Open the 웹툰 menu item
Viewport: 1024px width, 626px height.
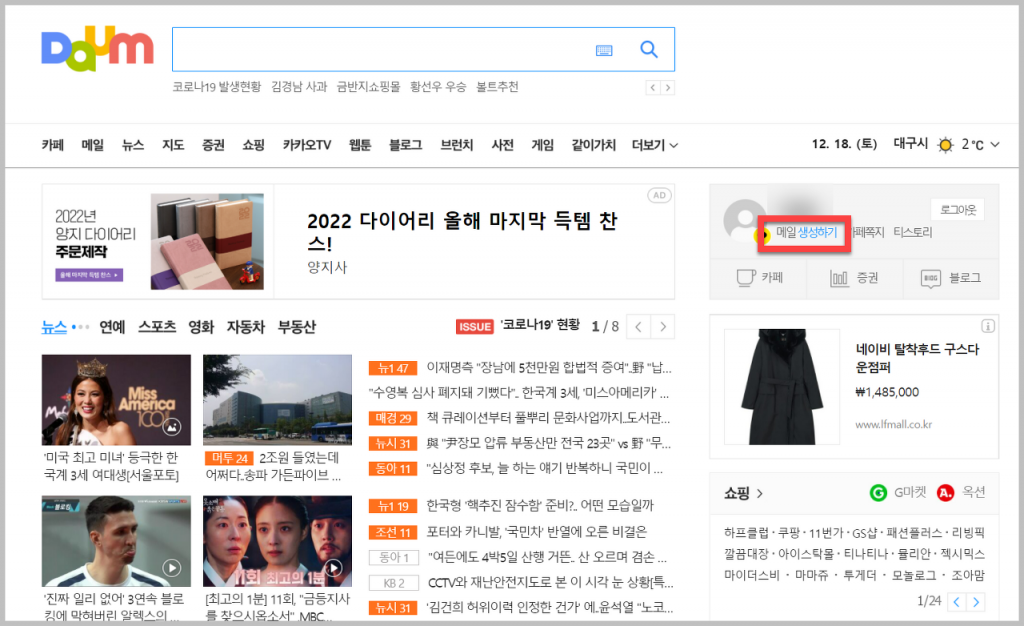[360, 145]
